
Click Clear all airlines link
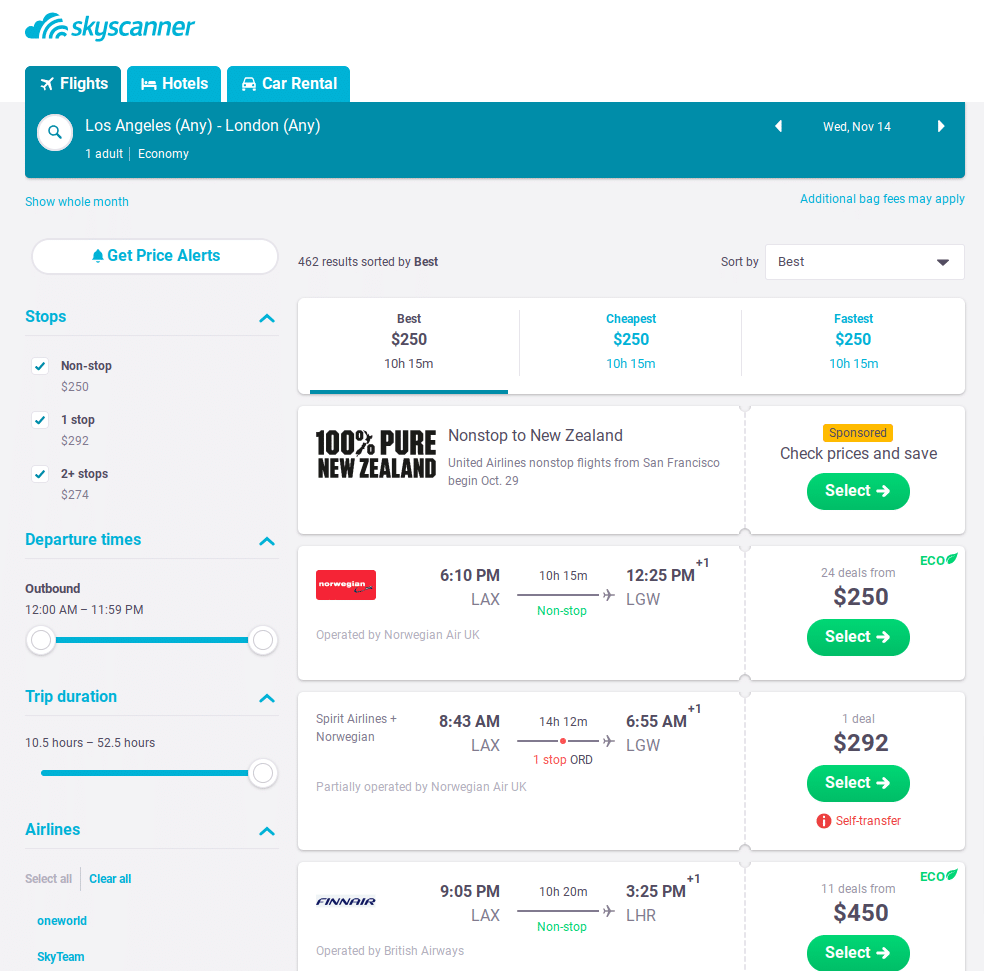coord(110,879)
